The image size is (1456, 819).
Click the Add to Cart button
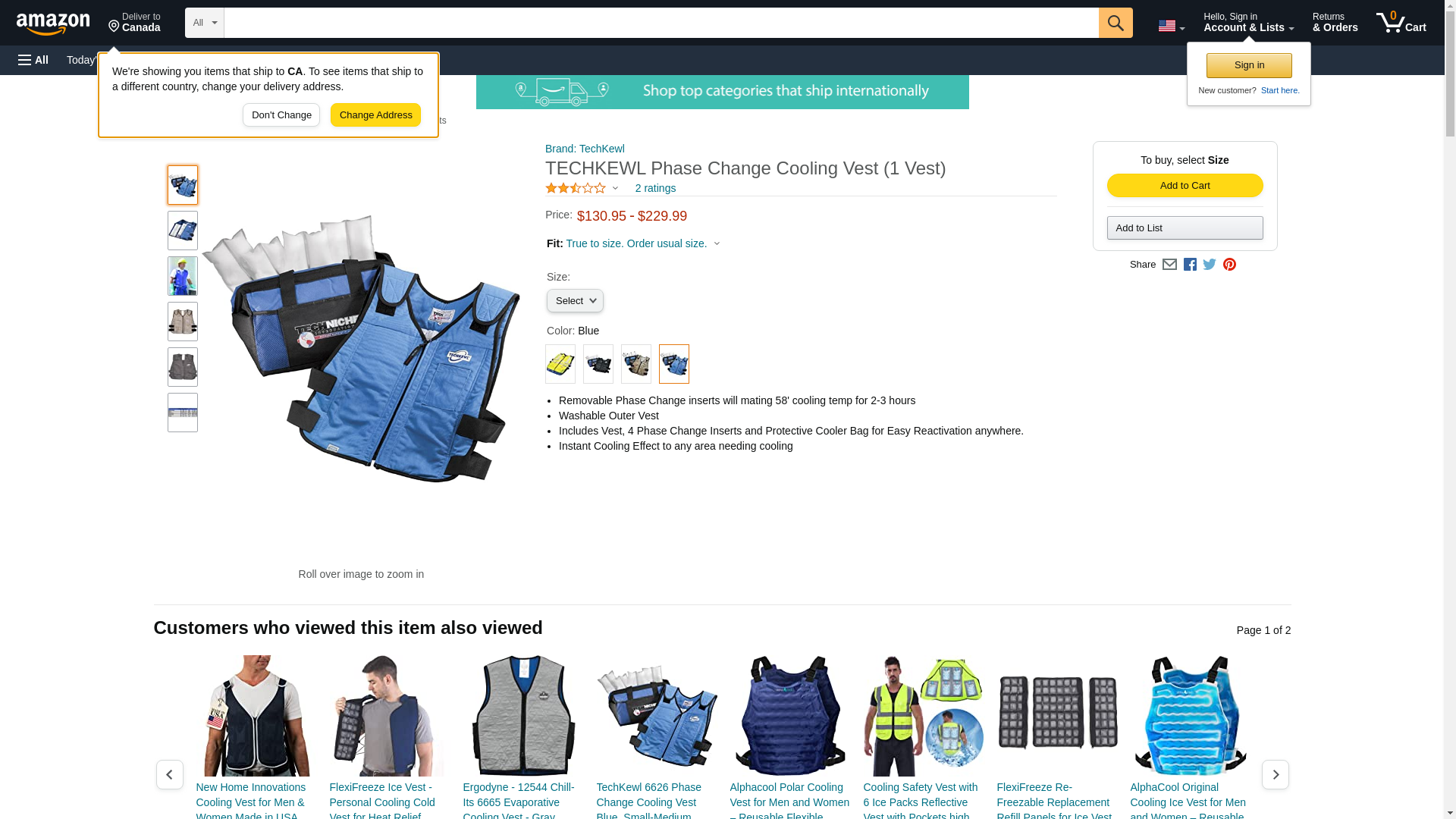tap(1185, 186)
